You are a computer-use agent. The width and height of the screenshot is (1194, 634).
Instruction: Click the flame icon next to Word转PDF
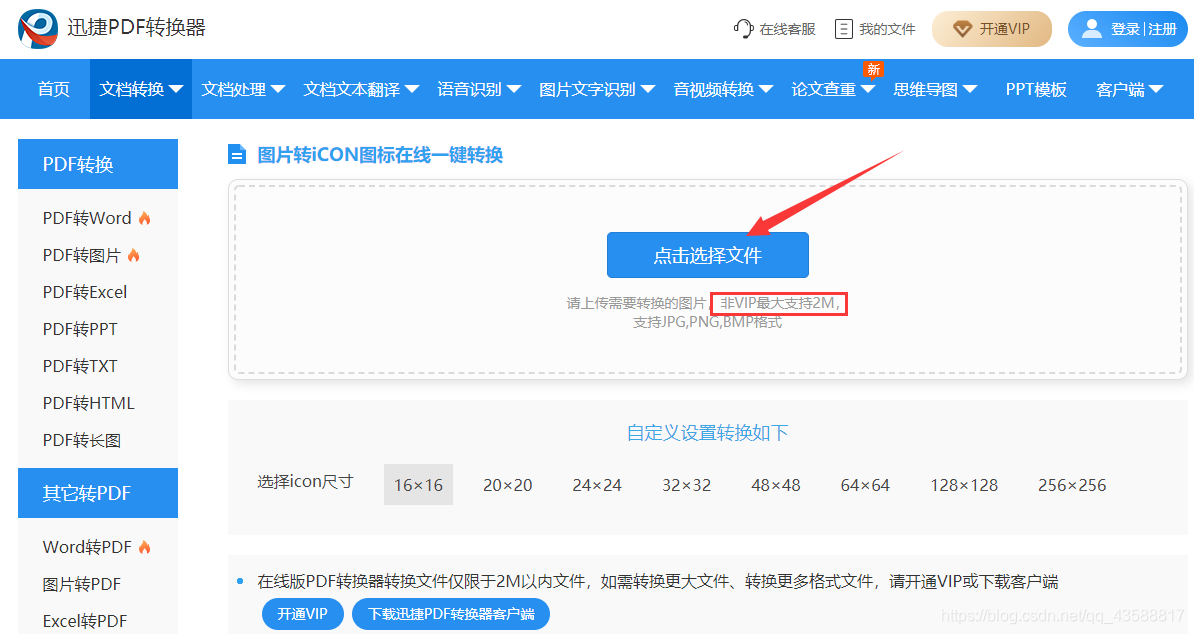145,547
